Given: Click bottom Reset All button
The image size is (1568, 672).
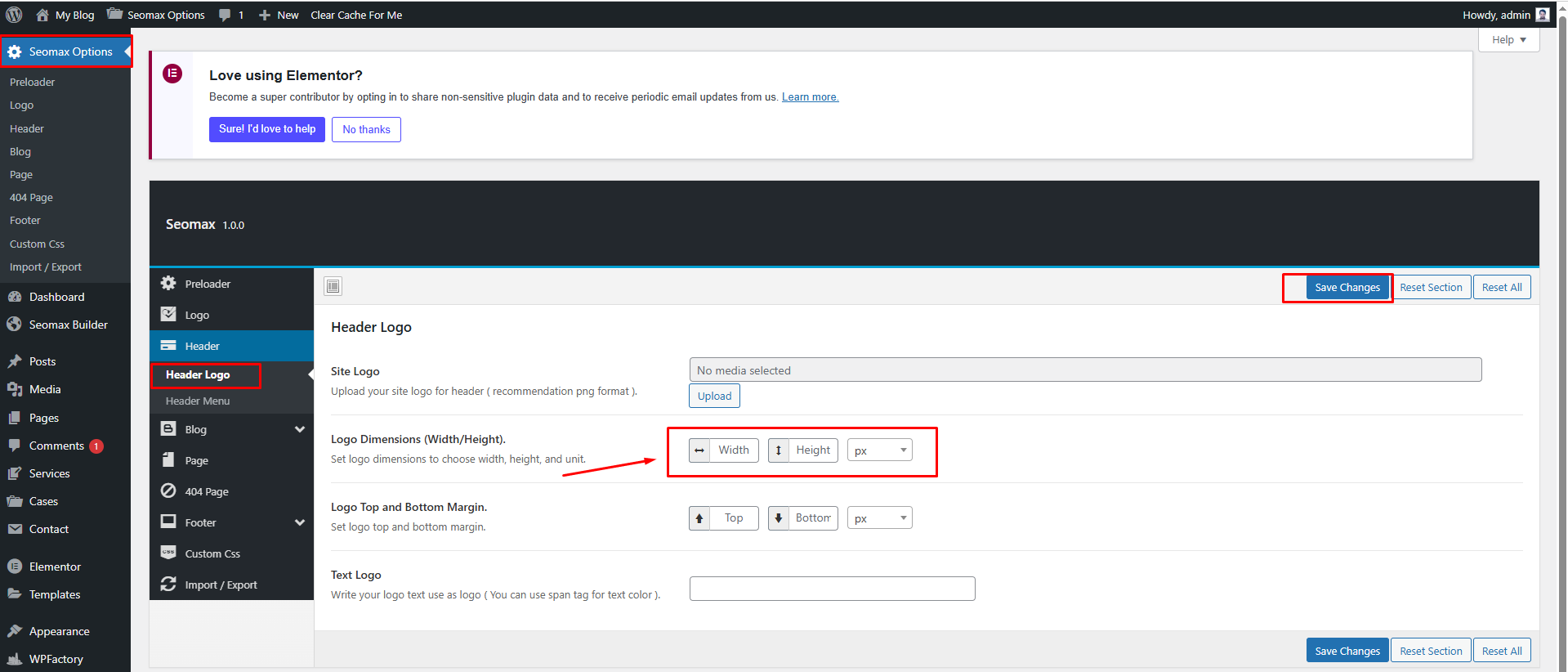Looking at the screenshot, I should tap(1502, 651).
